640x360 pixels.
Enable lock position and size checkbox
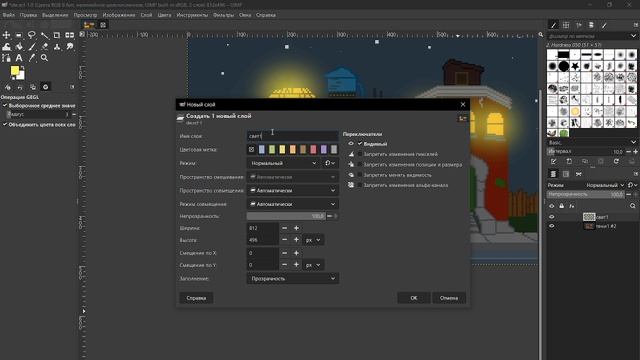tap(360, 164)
